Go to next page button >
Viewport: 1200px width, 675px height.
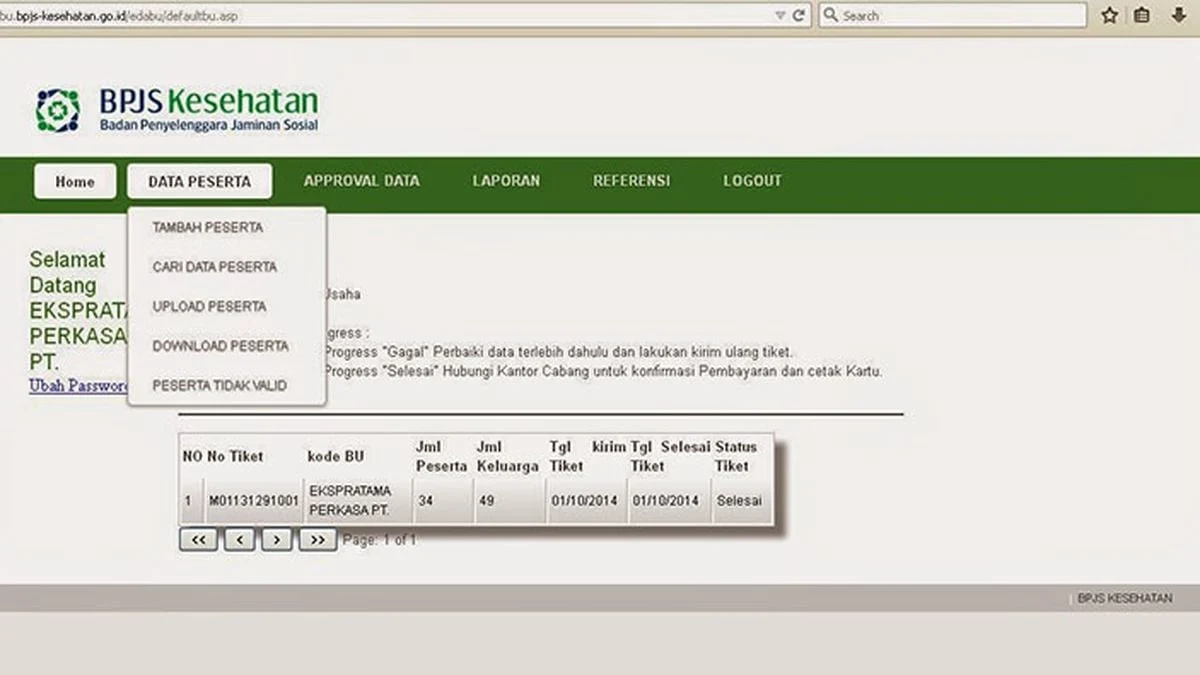(x=276, y=539)
